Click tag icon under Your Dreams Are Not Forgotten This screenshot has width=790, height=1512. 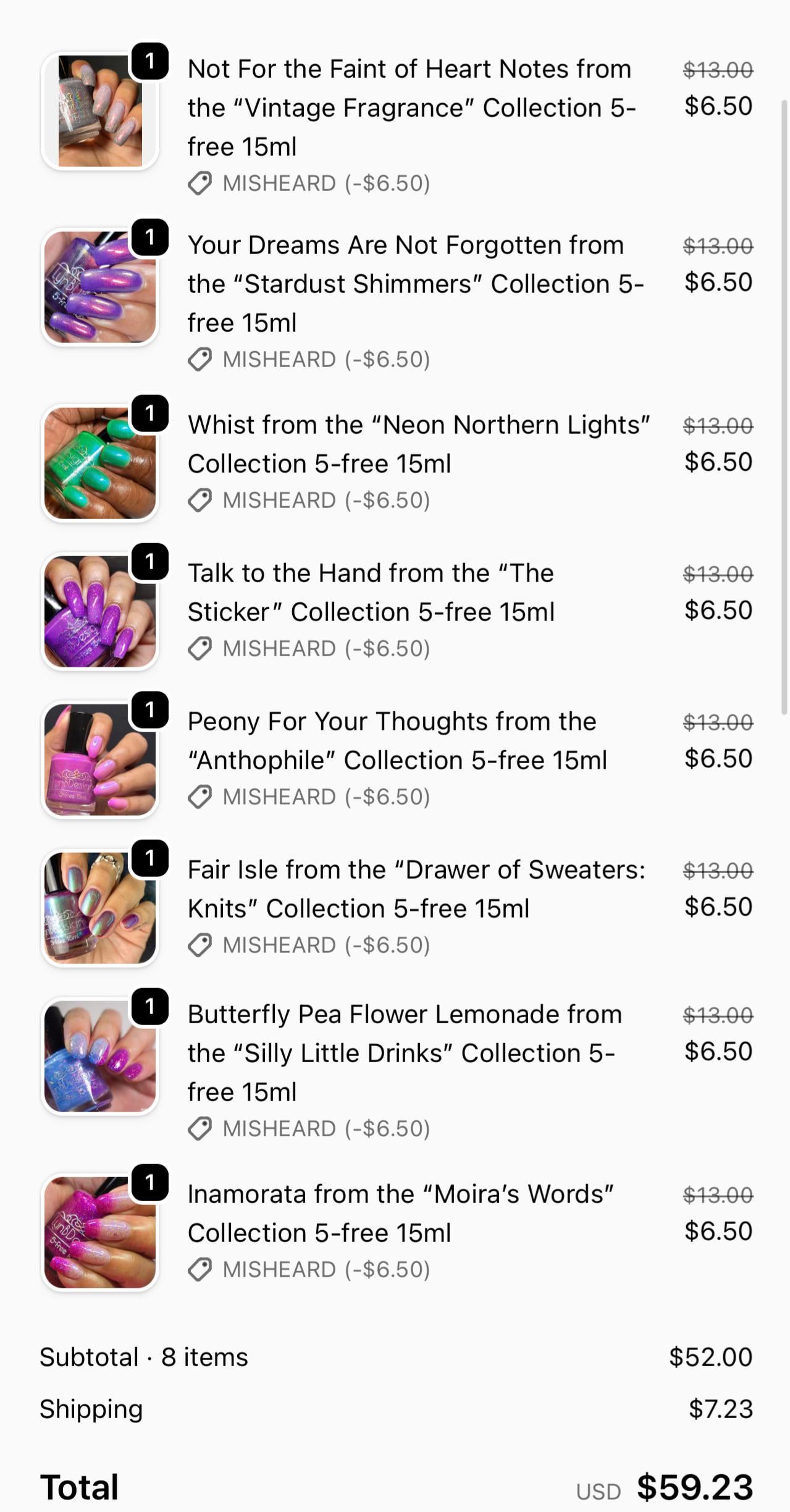pyautogui.click(x=200, y=359)
